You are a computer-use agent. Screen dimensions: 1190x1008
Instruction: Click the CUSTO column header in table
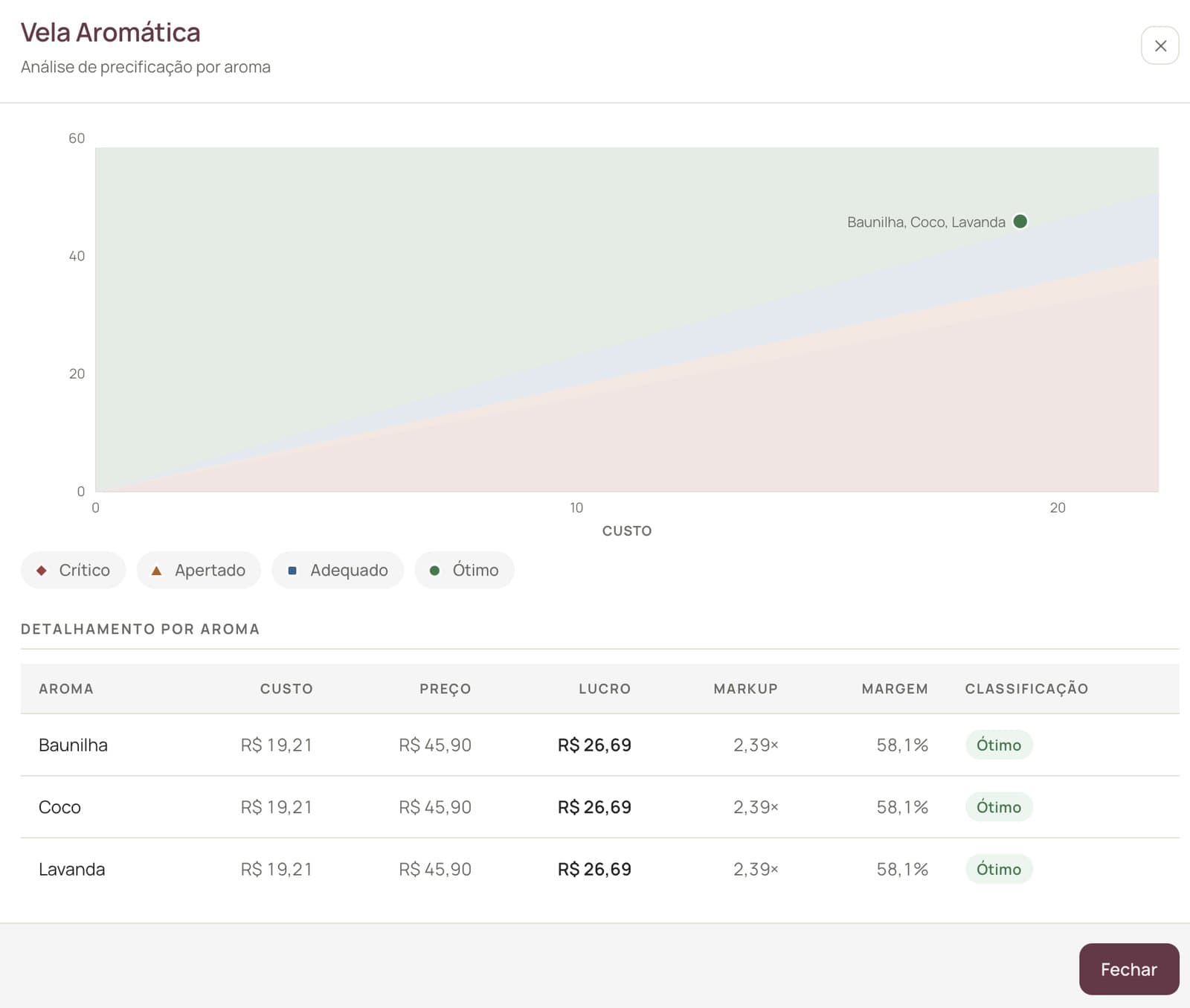[286, 689]
